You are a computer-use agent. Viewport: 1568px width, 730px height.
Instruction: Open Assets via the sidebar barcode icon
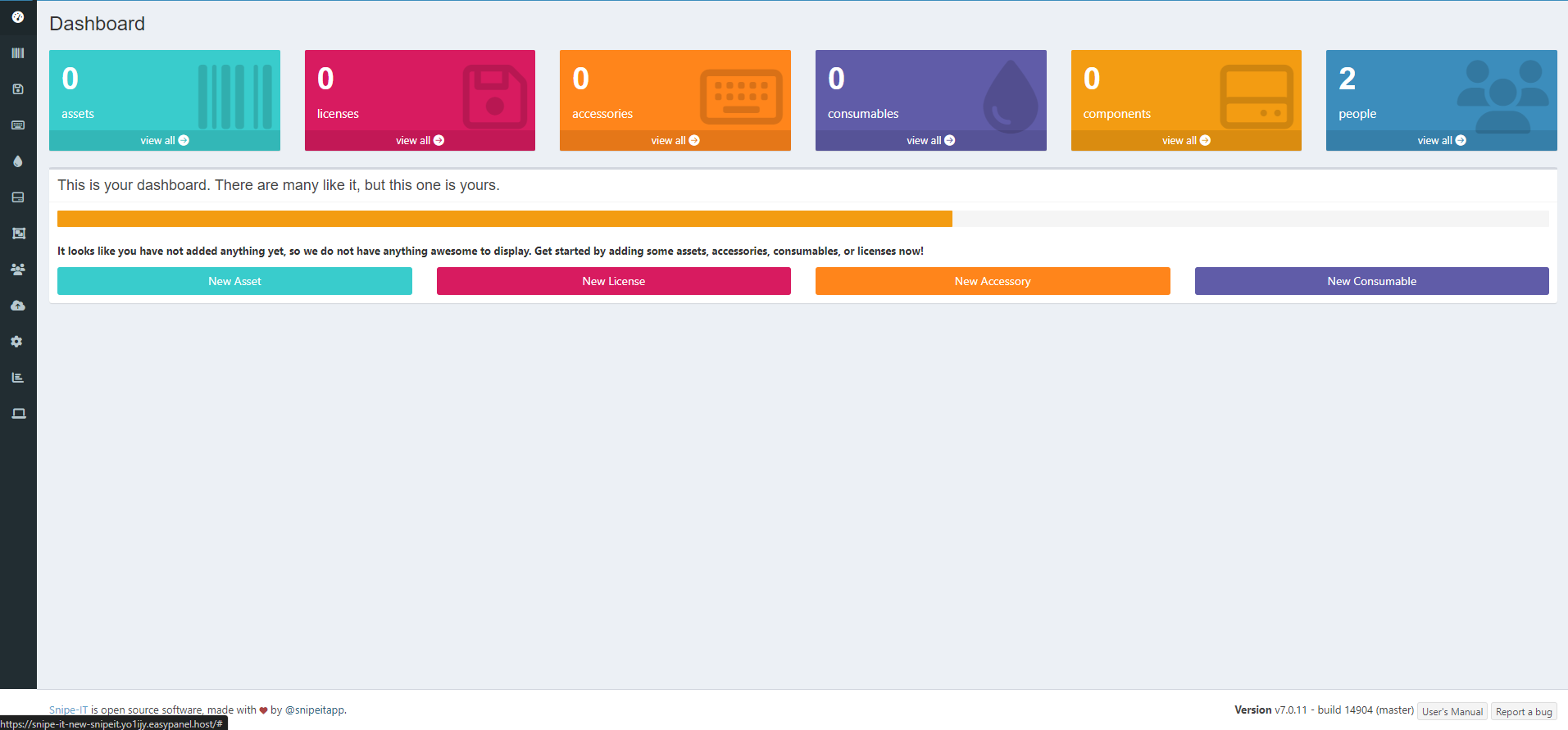click(18, 53)
